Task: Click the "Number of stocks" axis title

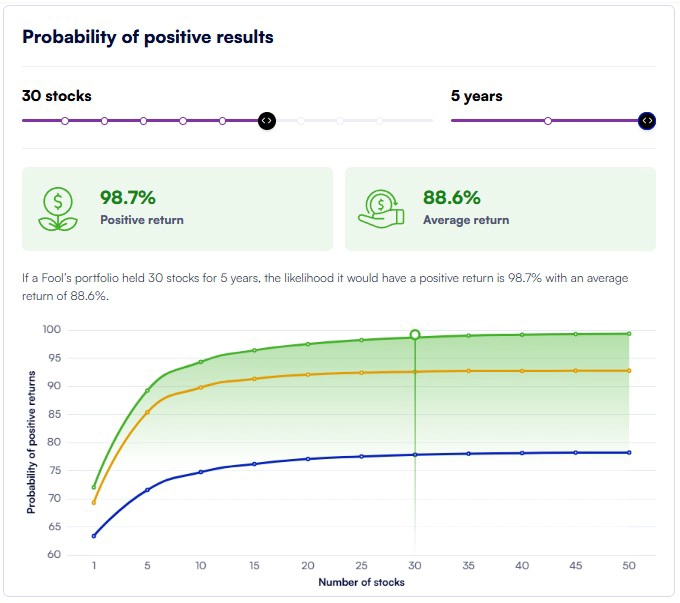Action: pos(361,582)
